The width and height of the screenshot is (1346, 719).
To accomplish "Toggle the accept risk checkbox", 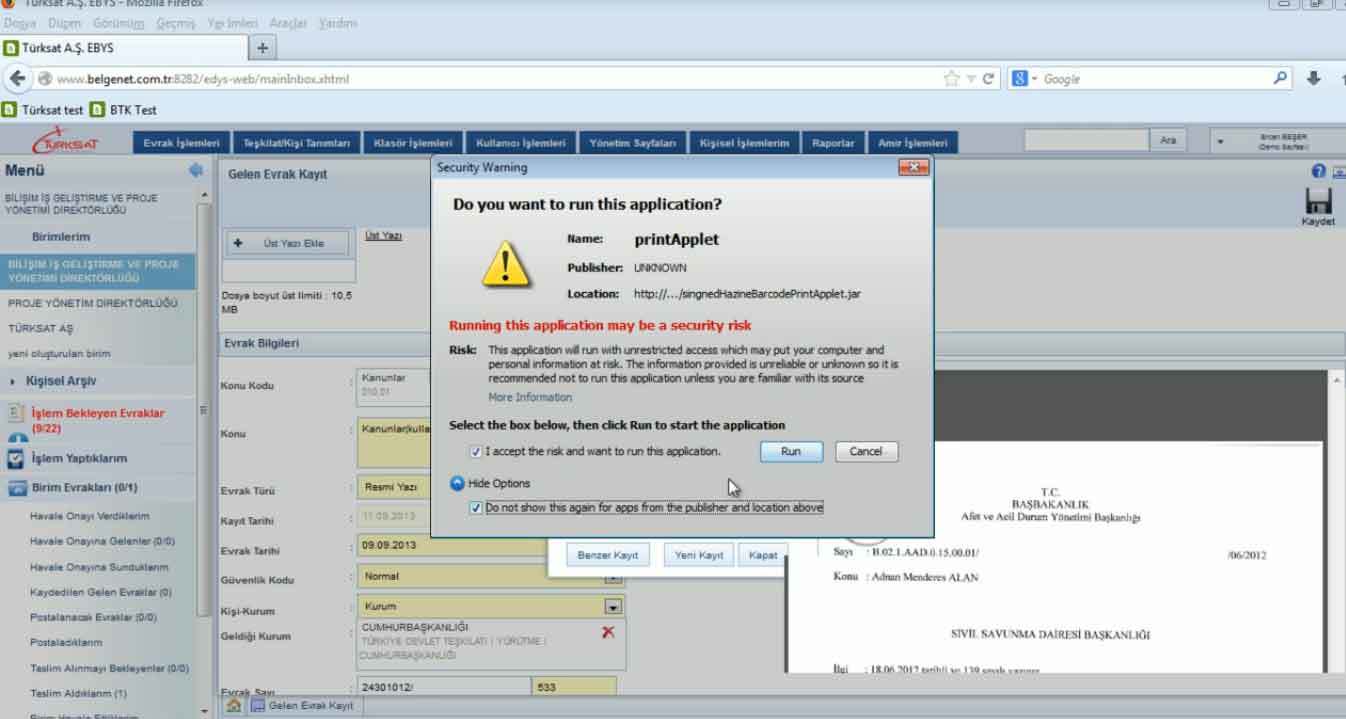I will (x=476, y=452).
